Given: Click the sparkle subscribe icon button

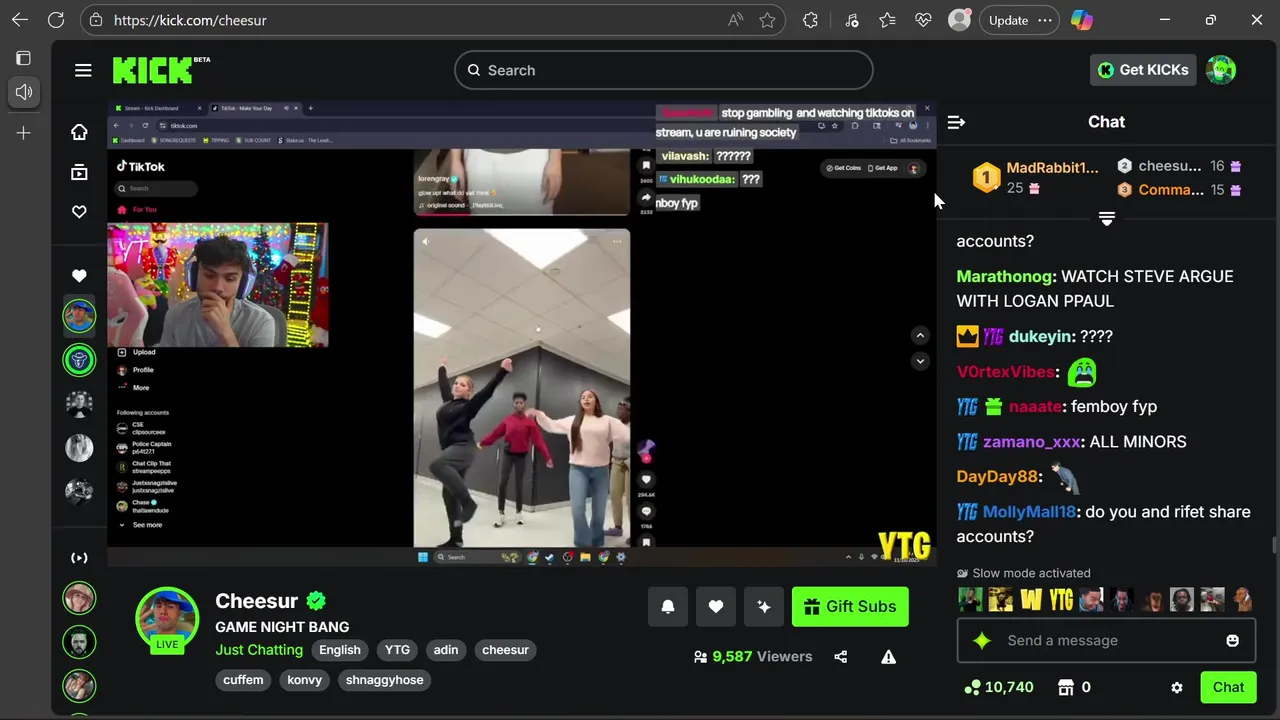Looking at the screenshot, I should (x=764, y=607).
